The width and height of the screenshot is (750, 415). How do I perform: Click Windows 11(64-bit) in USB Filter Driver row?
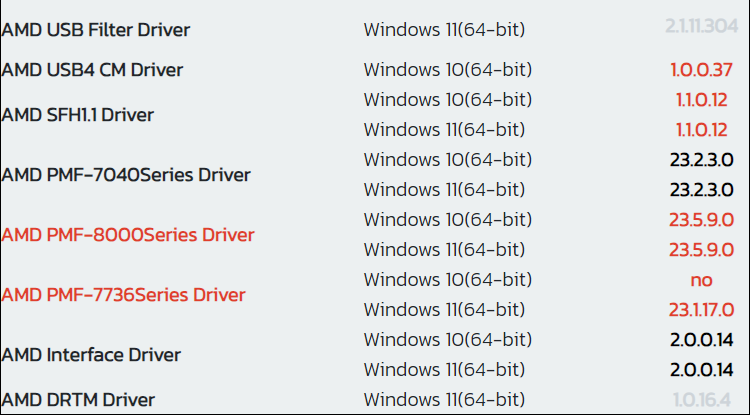click(444, 30)
